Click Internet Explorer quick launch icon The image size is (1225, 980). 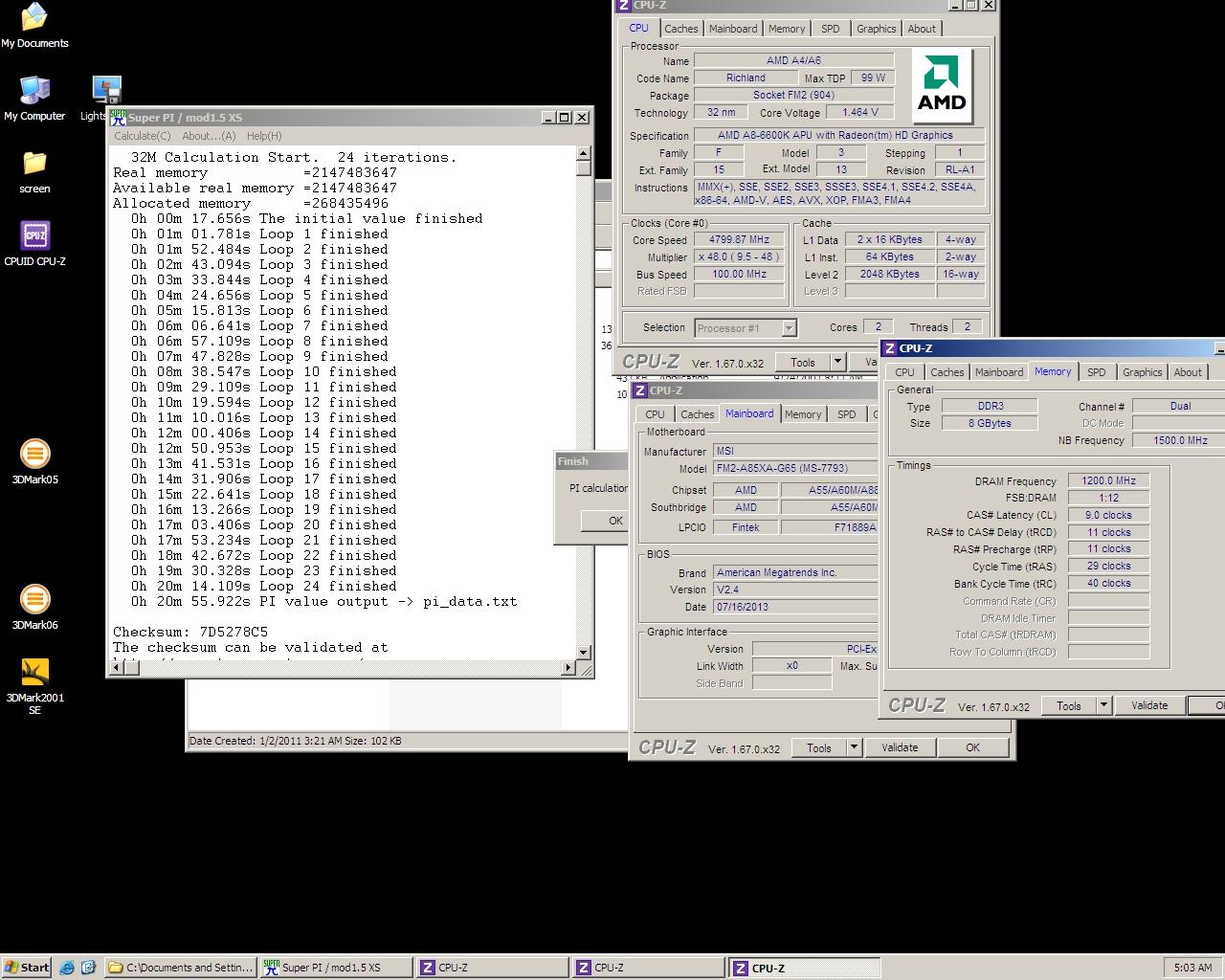pyautogui.click(x=66, y=968)
